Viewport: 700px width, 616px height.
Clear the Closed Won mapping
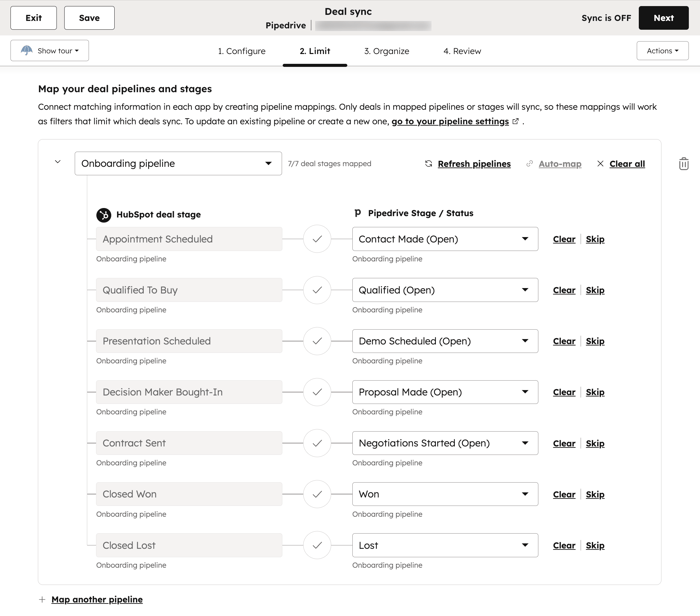564,494
